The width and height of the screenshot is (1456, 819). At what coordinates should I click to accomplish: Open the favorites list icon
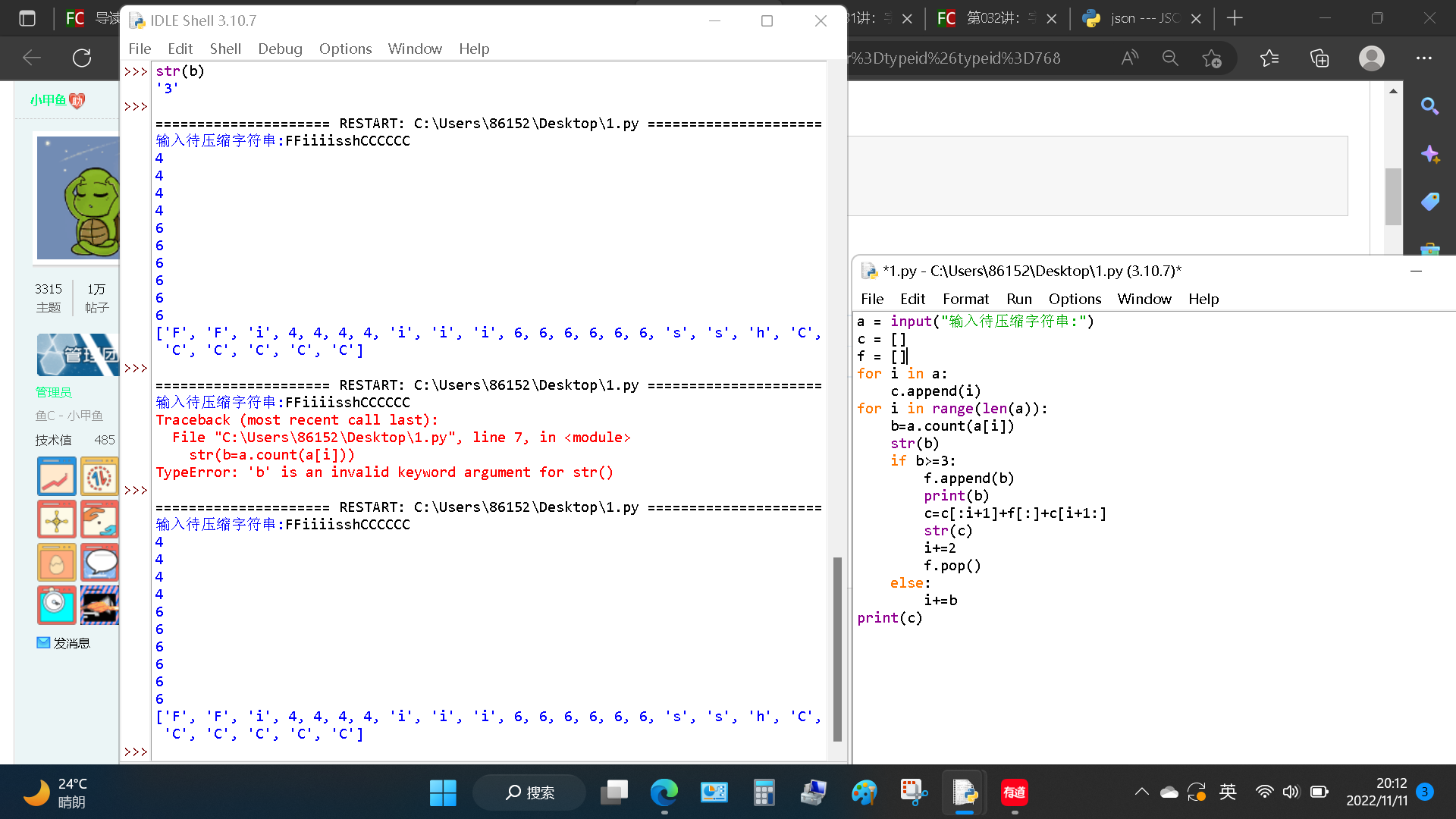click(1269, 58)
